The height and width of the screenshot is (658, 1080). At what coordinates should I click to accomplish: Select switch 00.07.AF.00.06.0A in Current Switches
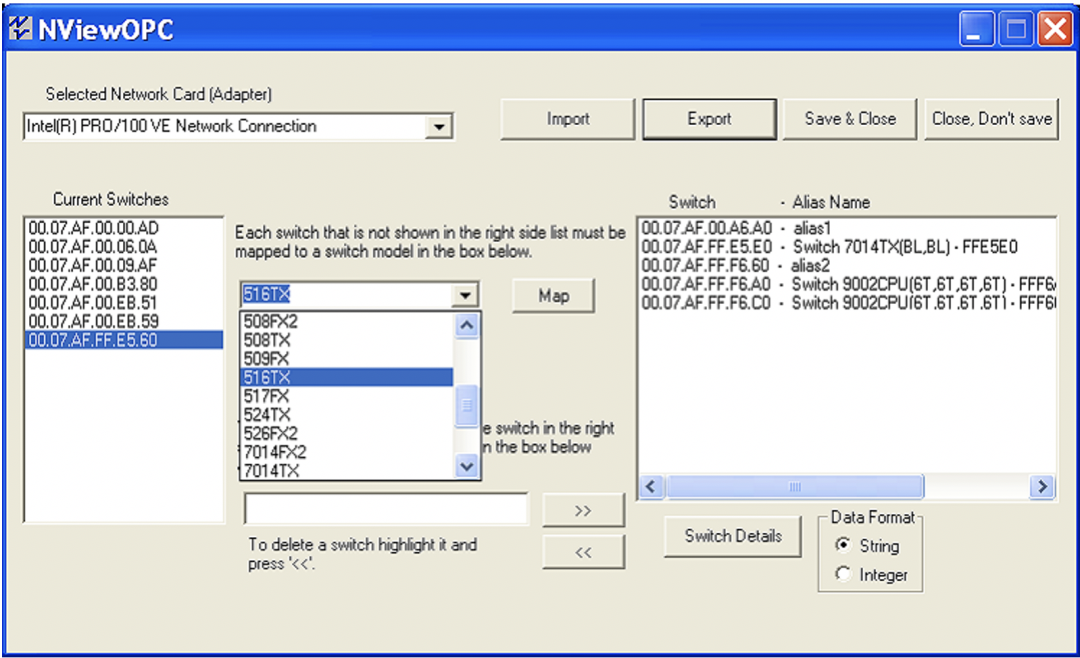(124, 247)
